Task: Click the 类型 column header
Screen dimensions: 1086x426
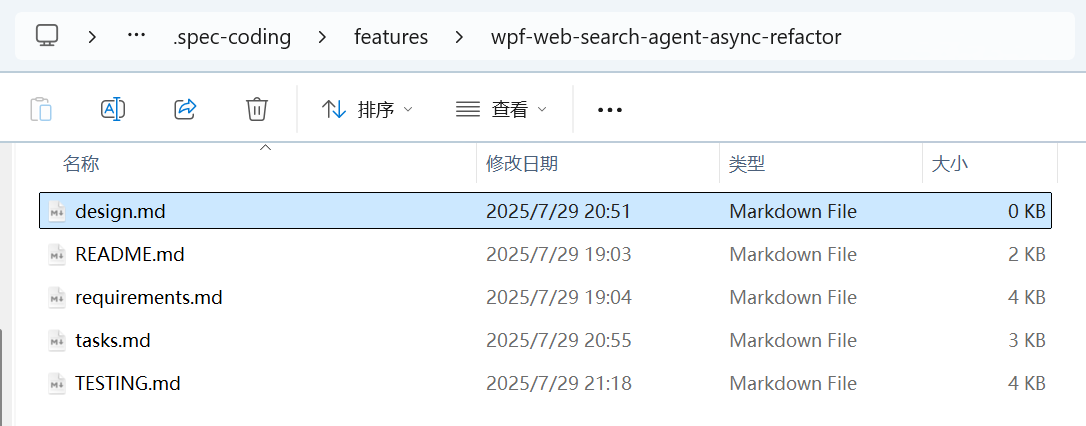Action: click(x=747, y=164)
